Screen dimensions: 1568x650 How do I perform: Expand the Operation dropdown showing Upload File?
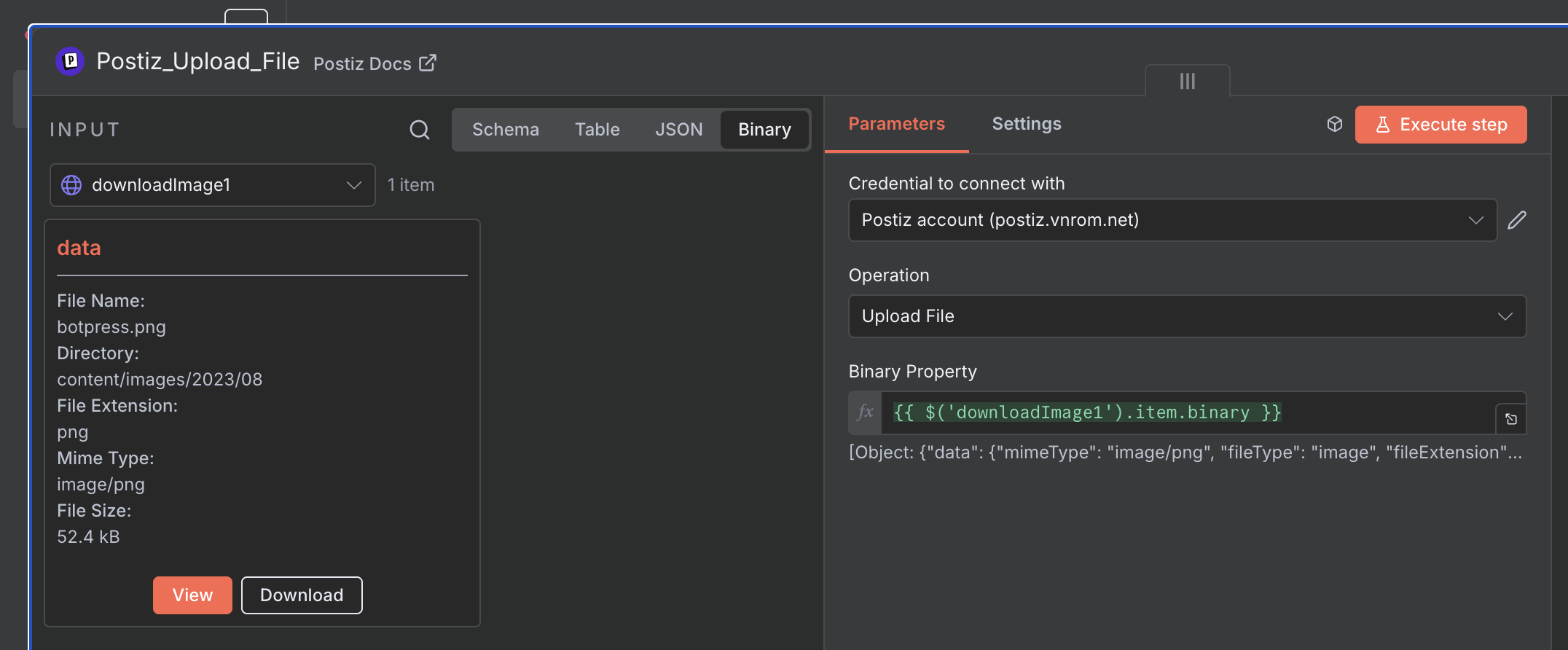point(1187,316)
